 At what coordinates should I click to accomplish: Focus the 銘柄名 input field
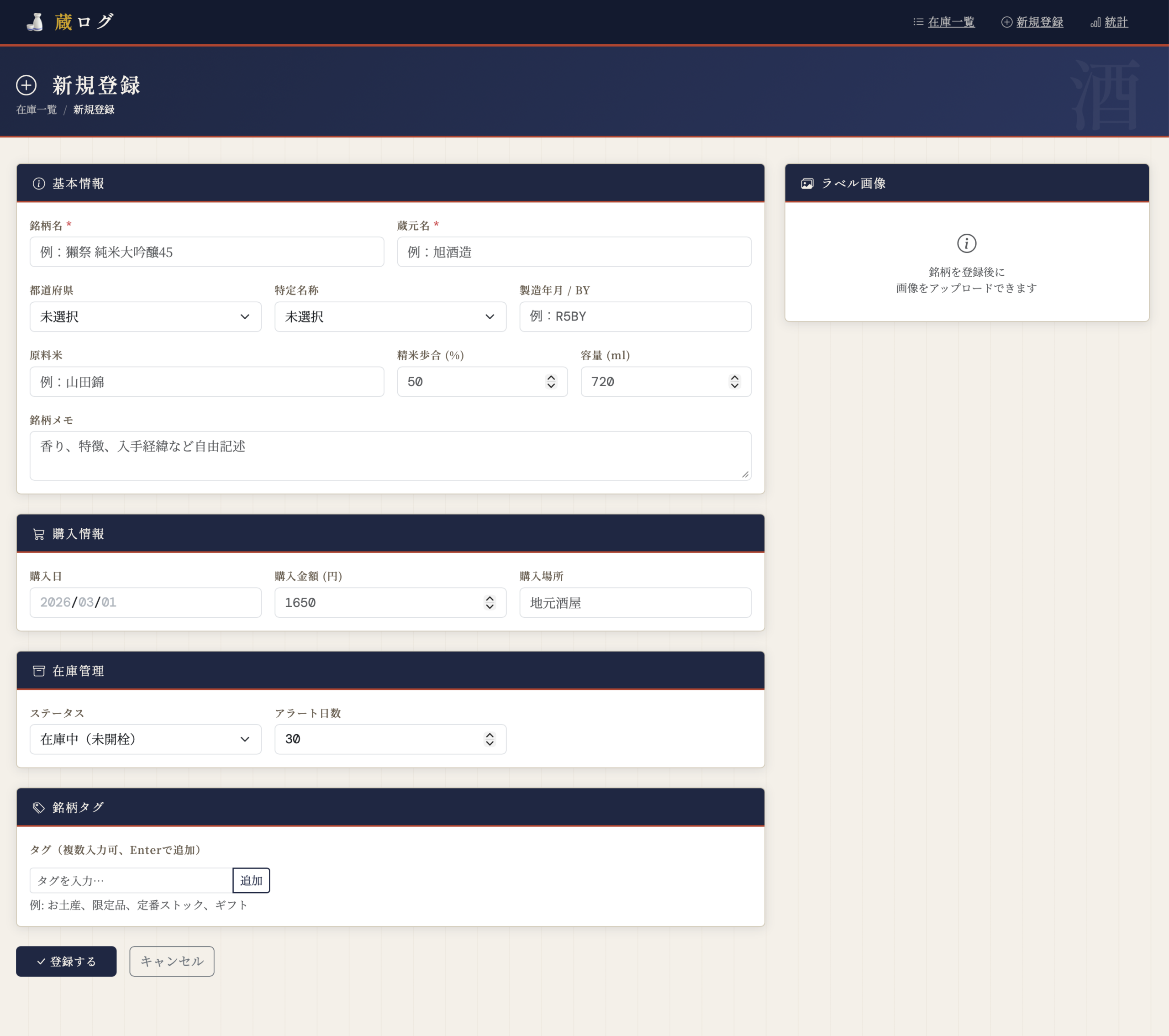pyautogui.click(x=206, y=252)
